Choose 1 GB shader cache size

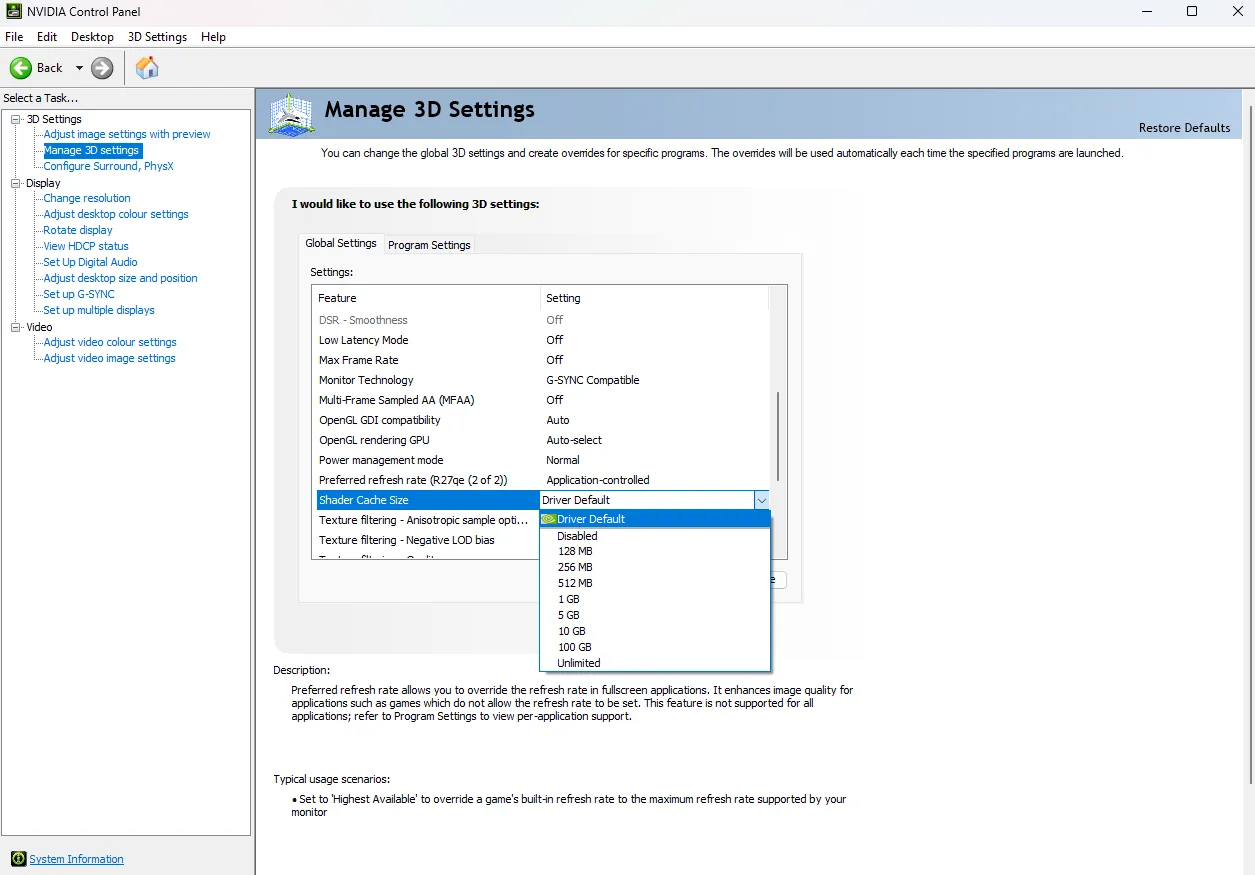click(x=655, y=599)
